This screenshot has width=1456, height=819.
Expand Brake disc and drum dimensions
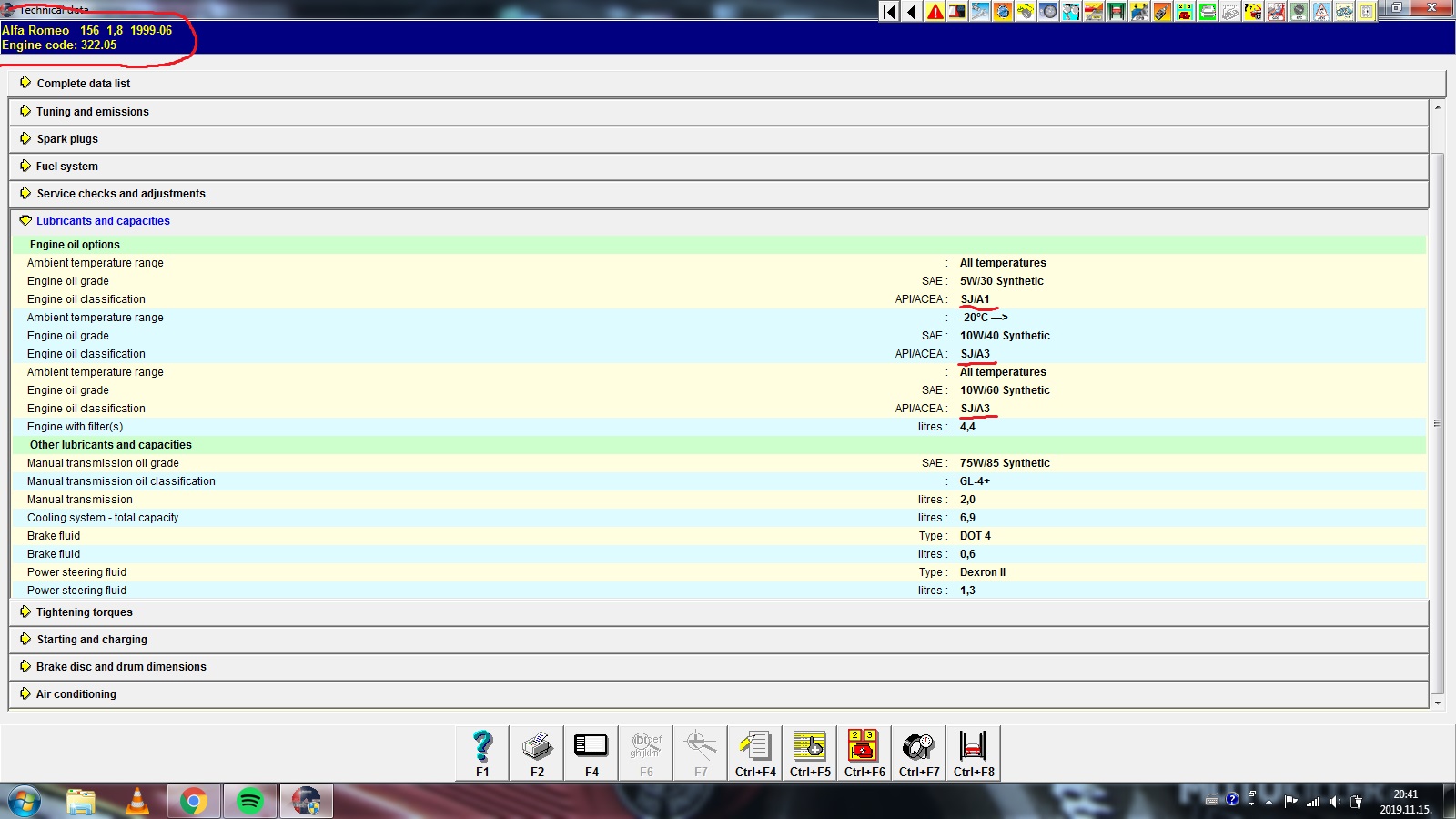[719, 666]
